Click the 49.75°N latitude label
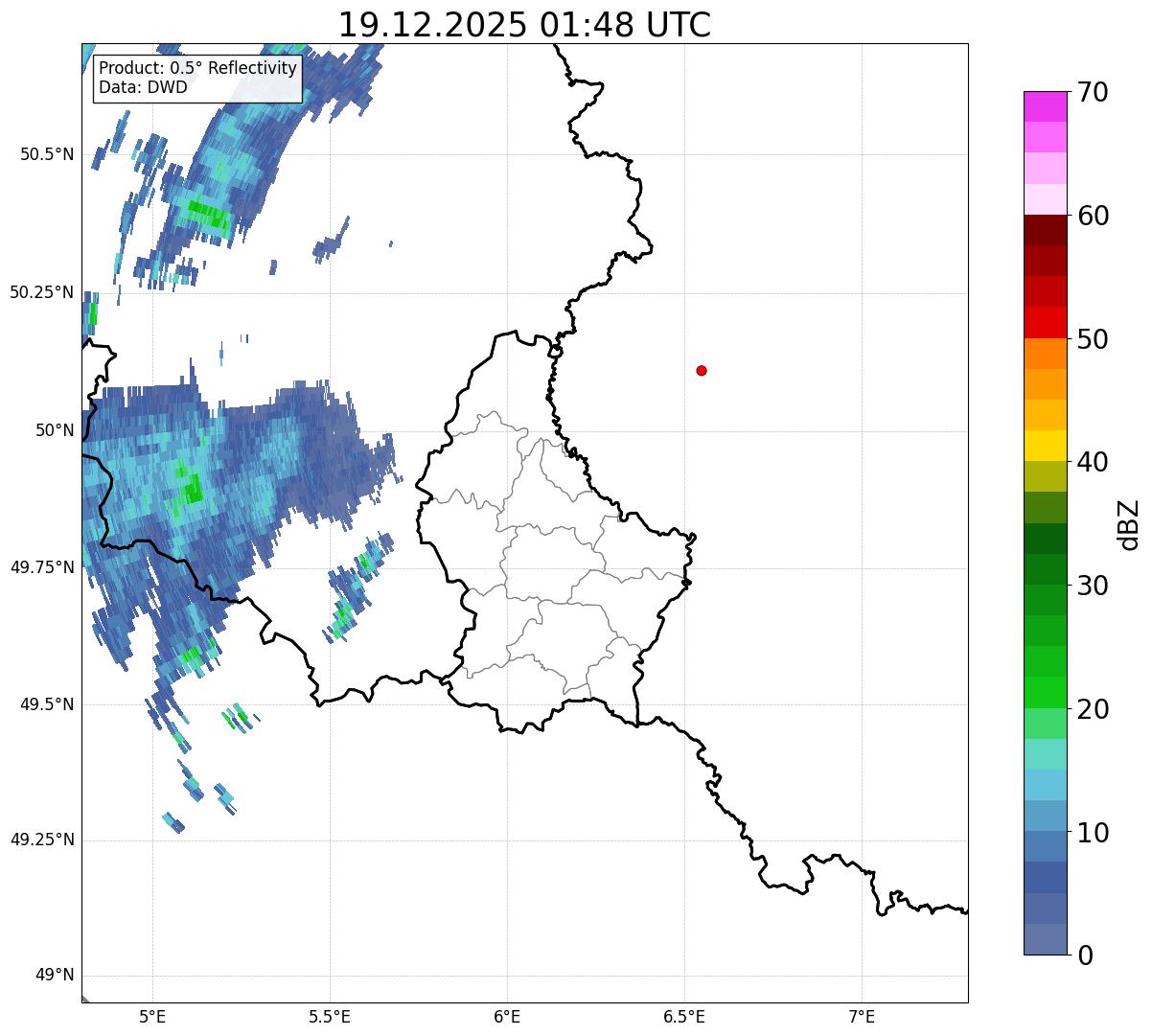Image resolution: width=1152 pixels, height=1036 pixels. click(x=42, y=567)
